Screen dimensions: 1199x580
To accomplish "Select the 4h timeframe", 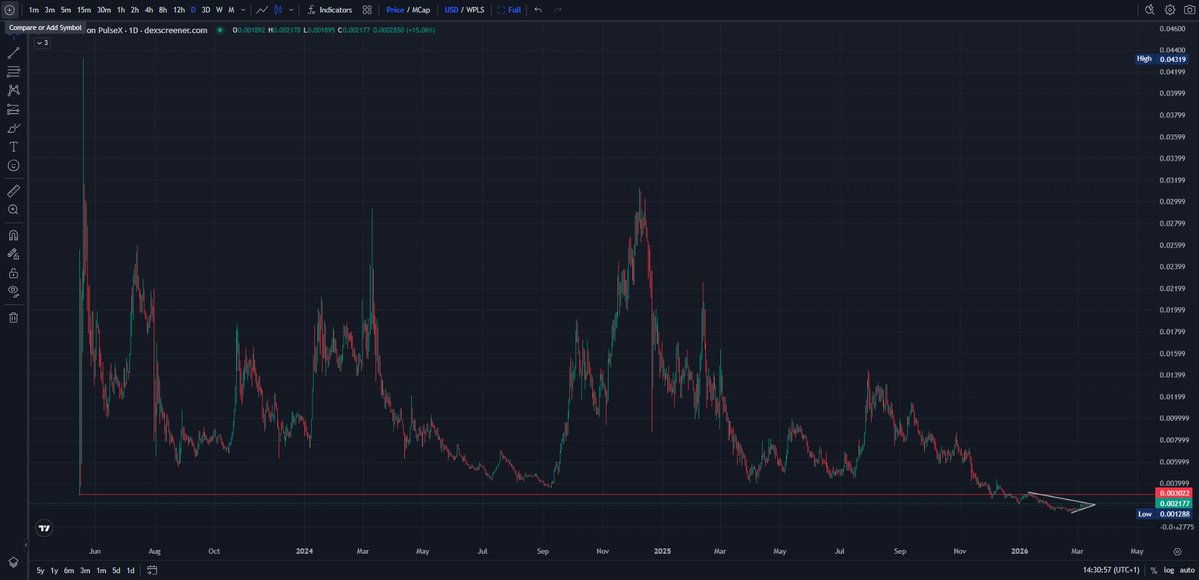I will tap(149, 10).
